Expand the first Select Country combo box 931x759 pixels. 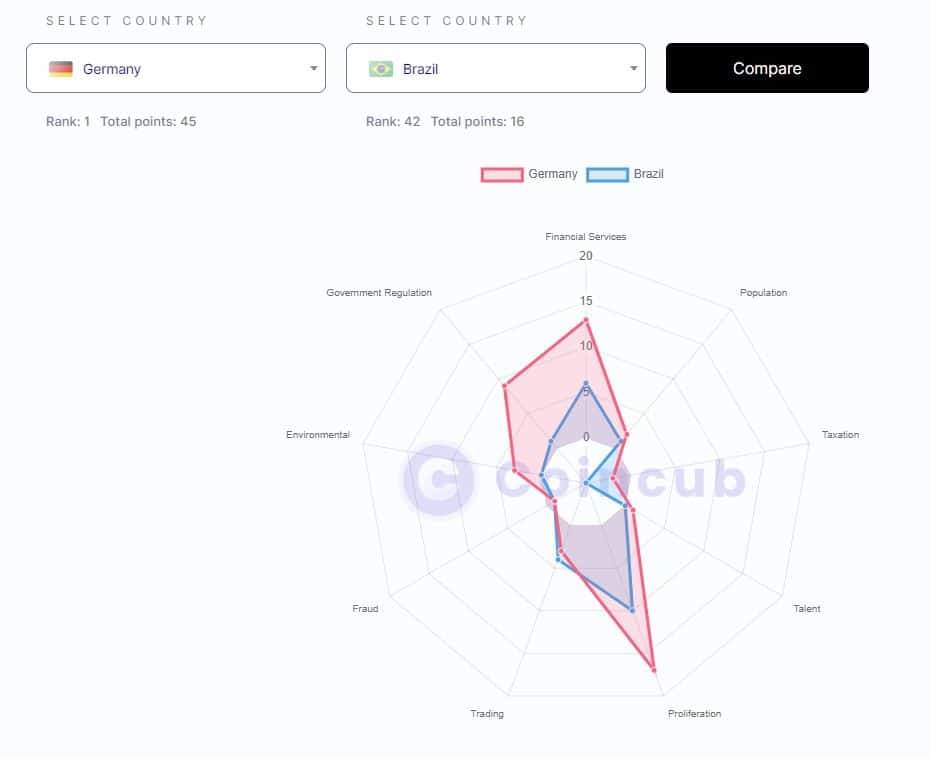(176, 68)
